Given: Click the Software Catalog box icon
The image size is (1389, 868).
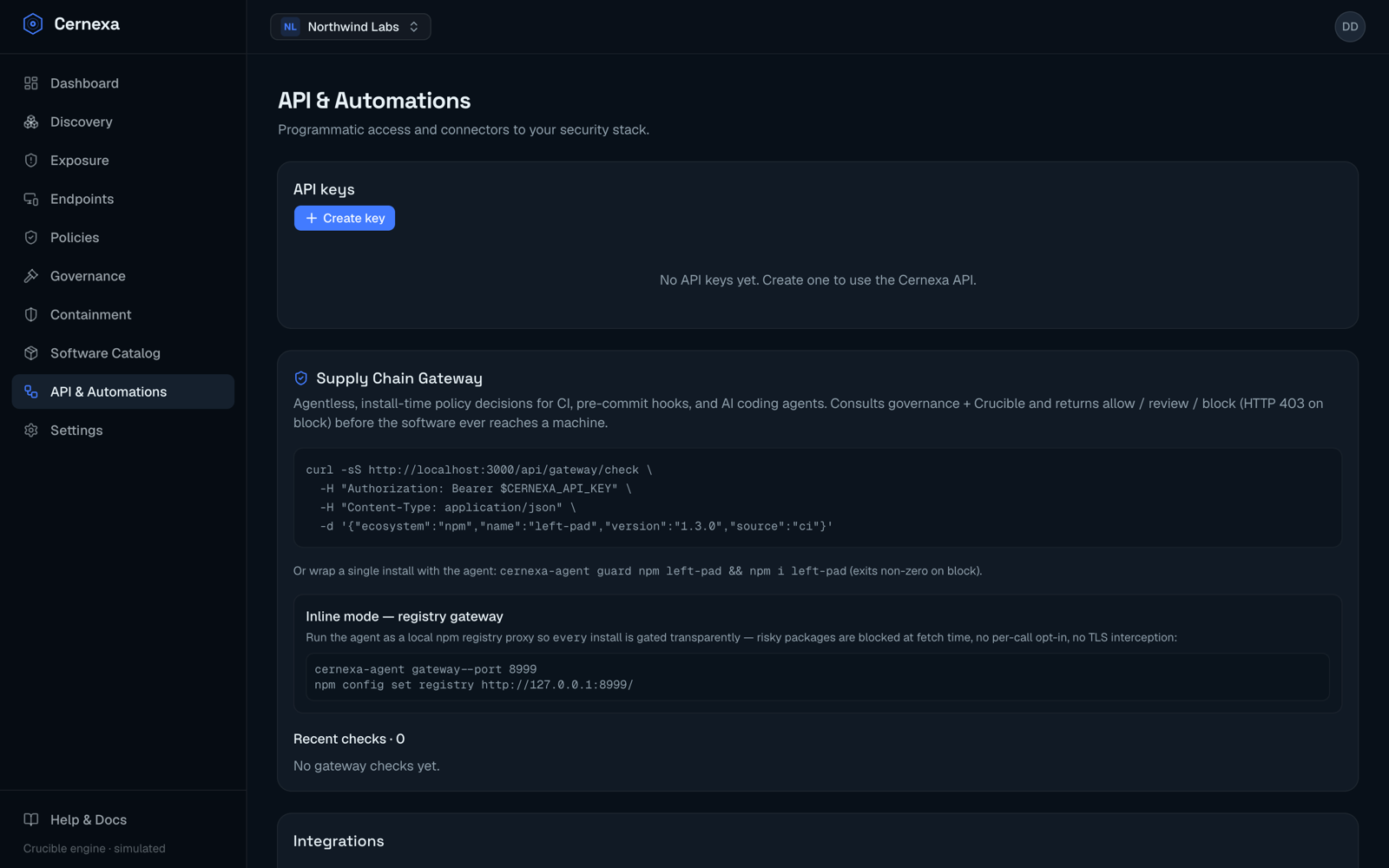Looking at the screenshot, I should [31, 353].
